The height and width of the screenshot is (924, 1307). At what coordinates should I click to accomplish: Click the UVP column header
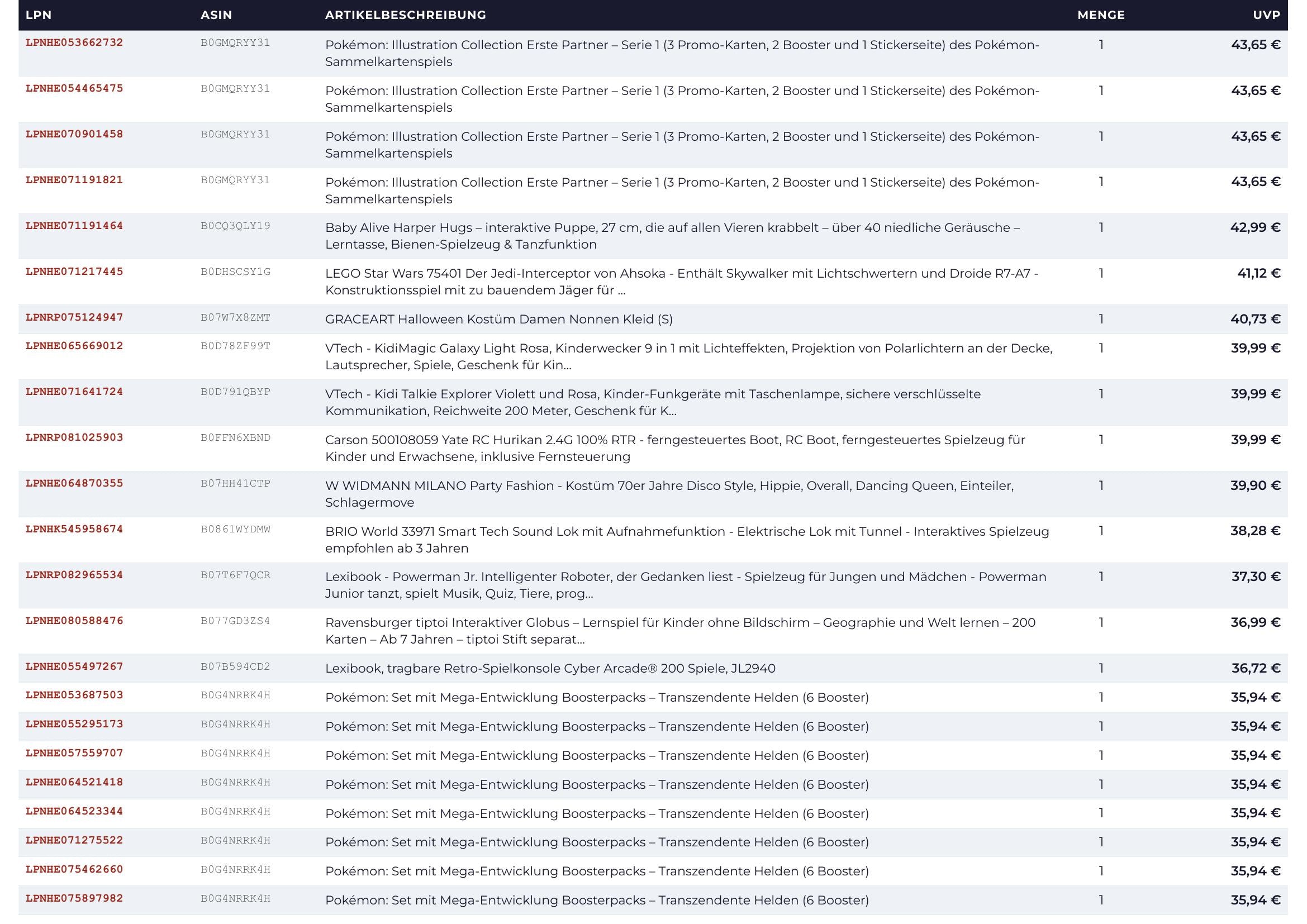1267,15
